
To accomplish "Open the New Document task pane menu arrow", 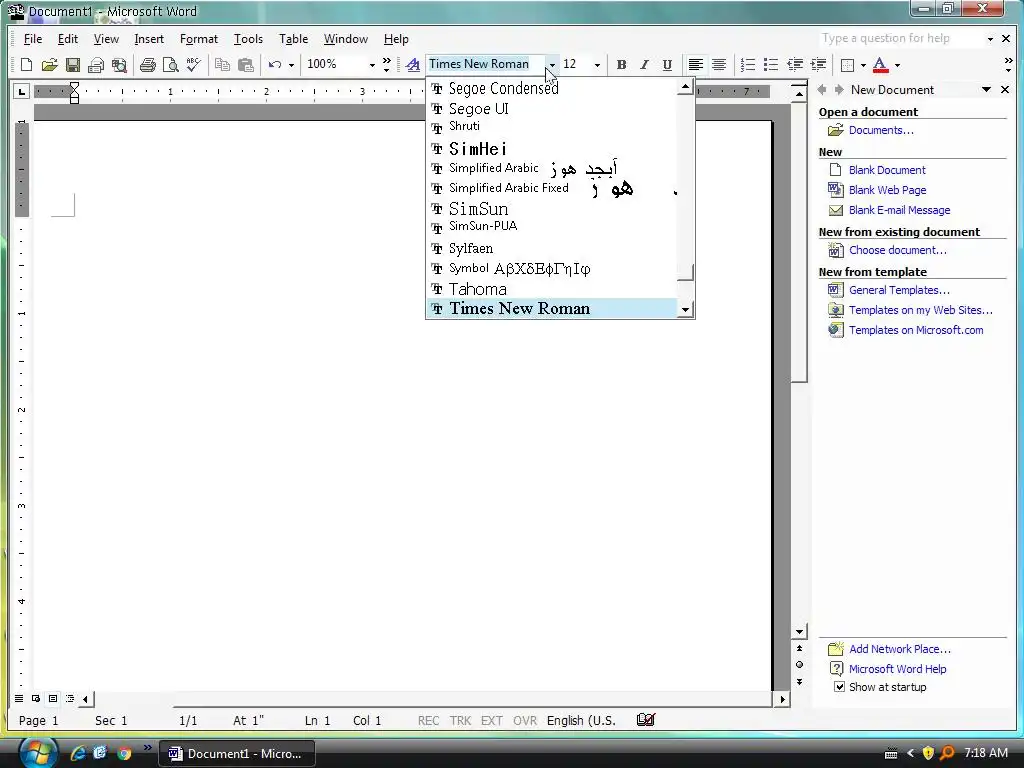I will pyautogui.click(x=986, y=89).
